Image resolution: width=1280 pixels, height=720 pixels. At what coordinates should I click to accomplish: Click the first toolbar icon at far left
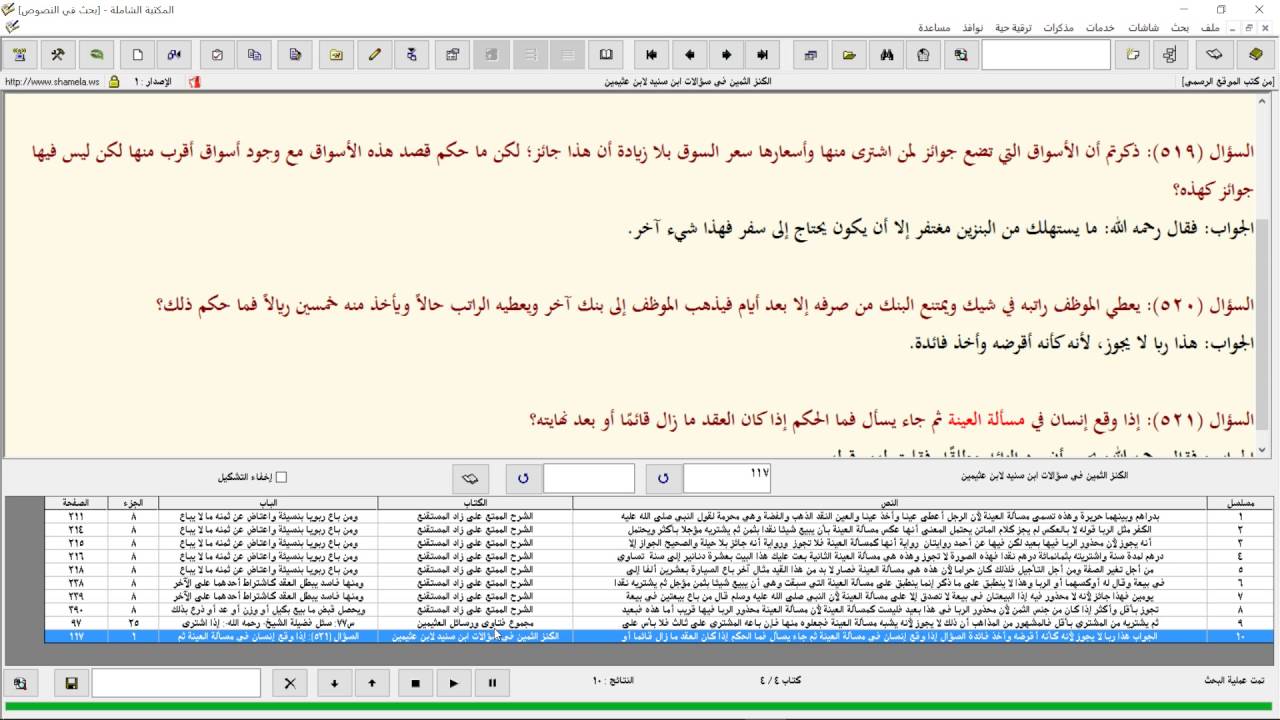(19, 55)
